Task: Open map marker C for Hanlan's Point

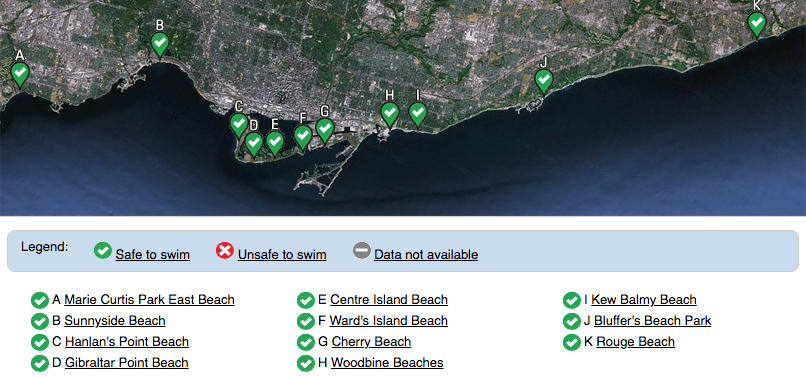Action: click(x=239, y=125)
